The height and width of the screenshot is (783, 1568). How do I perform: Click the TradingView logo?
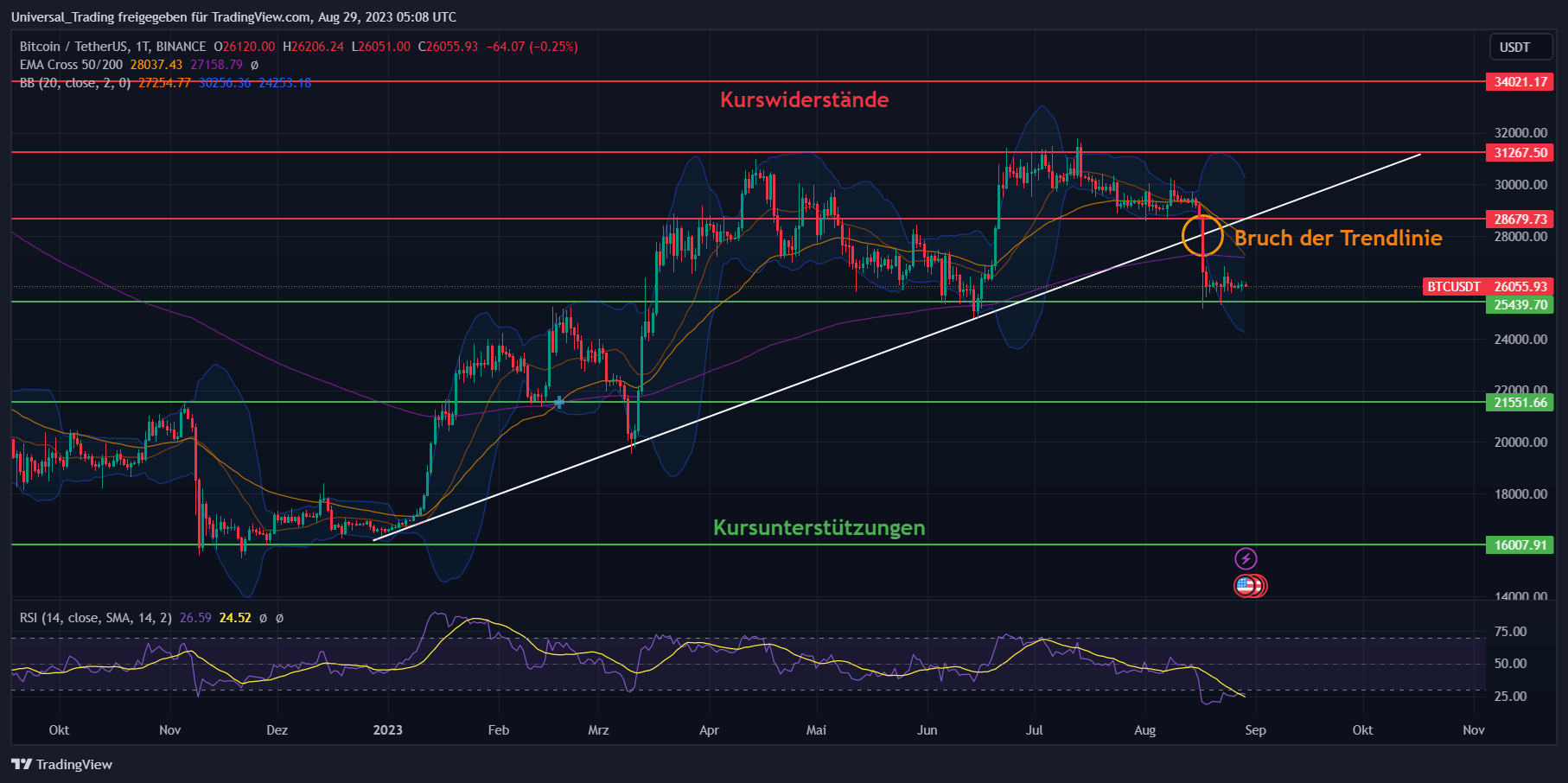coord(61,764)
